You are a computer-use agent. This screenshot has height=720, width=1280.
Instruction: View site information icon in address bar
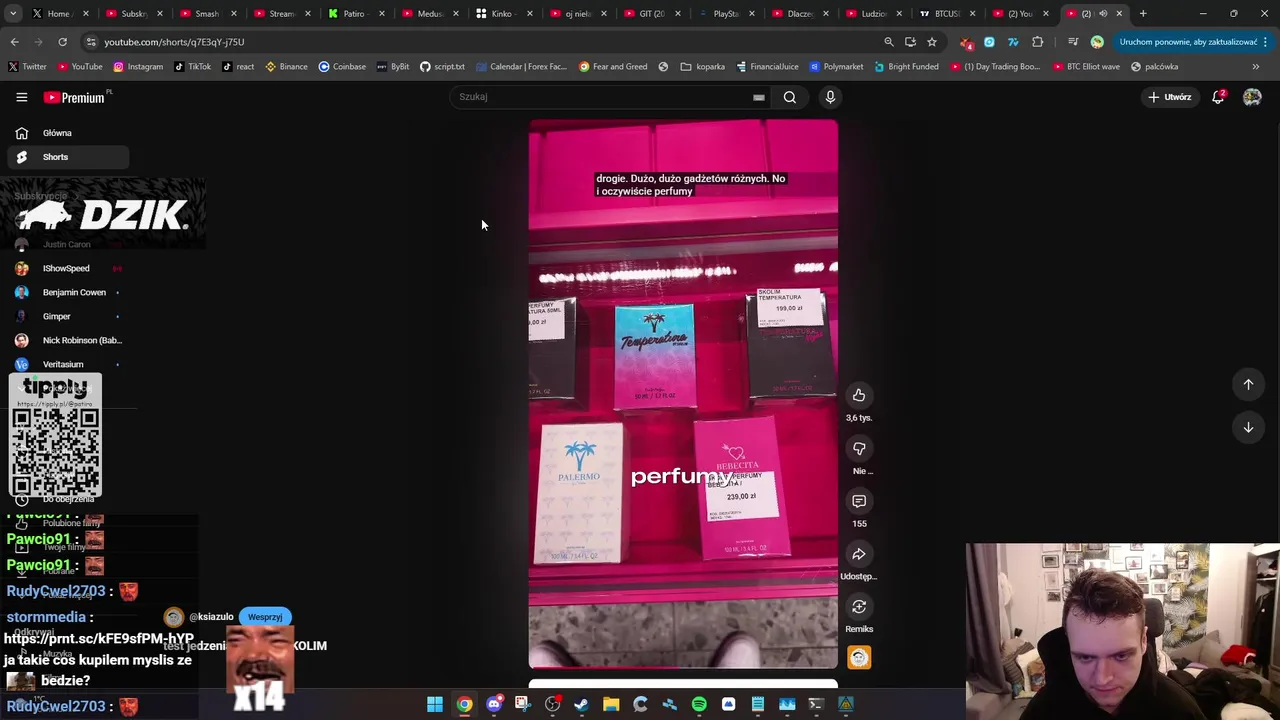91,42
